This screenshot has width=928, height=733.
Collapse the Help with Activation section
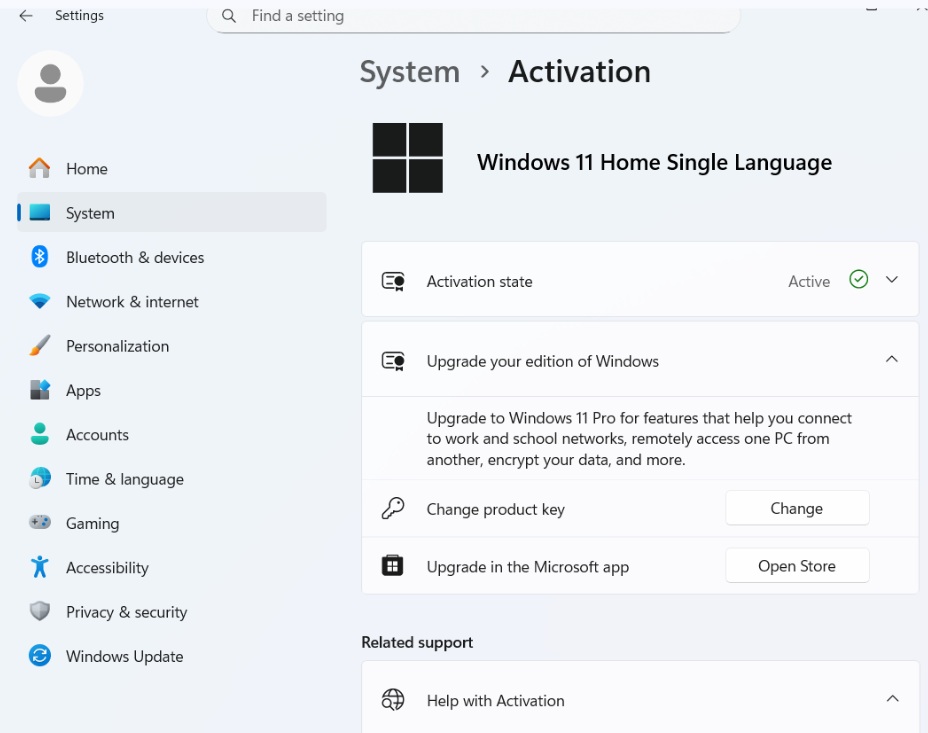892,699
